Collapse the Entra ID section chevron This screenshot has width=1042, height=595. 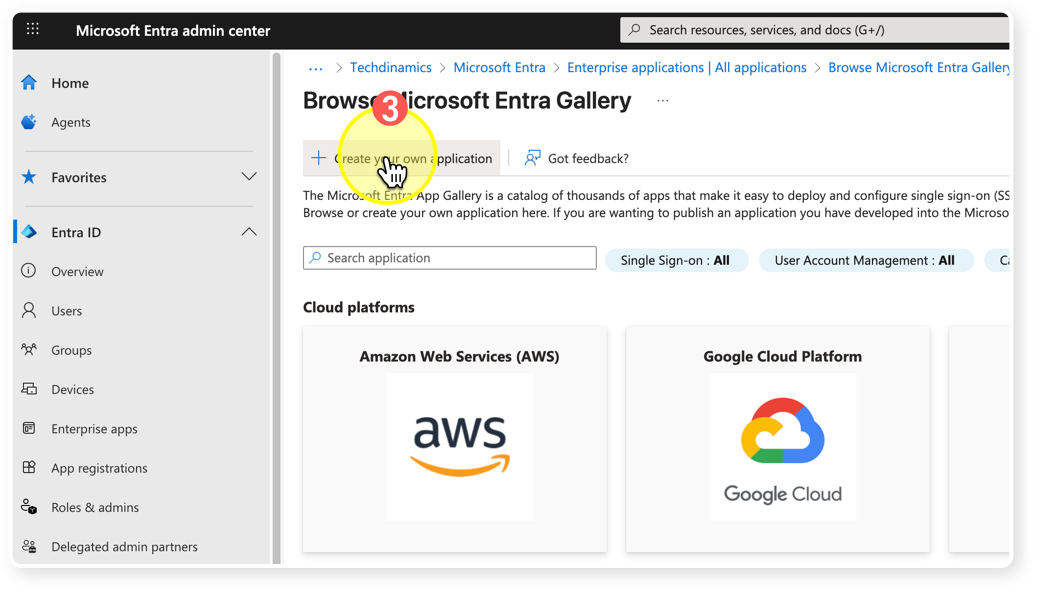pyautogui.click(x=249, y=232)
